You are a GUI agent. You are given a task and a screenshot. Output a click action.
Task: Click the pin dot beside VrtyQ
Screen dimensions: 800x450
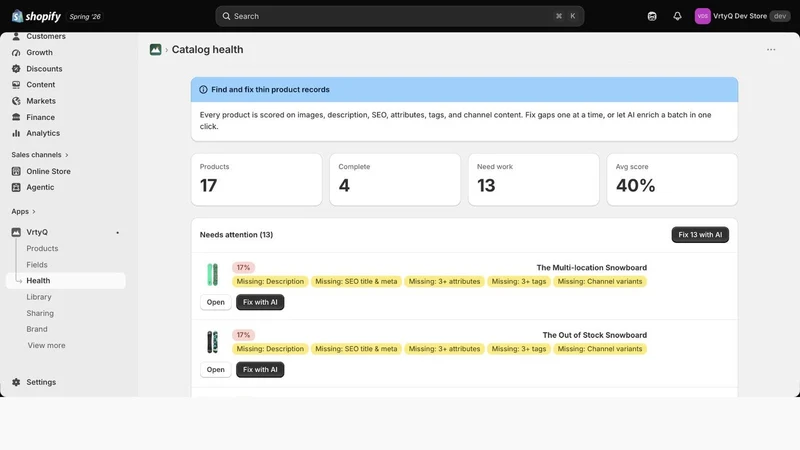pos(117,233)
